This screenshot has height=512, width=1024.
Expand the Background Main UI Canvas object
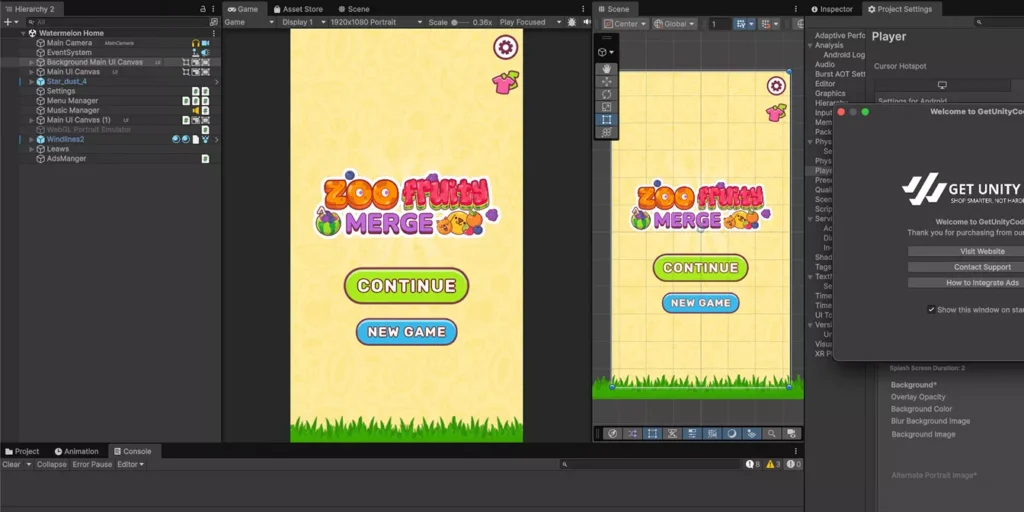pos(31,62)
